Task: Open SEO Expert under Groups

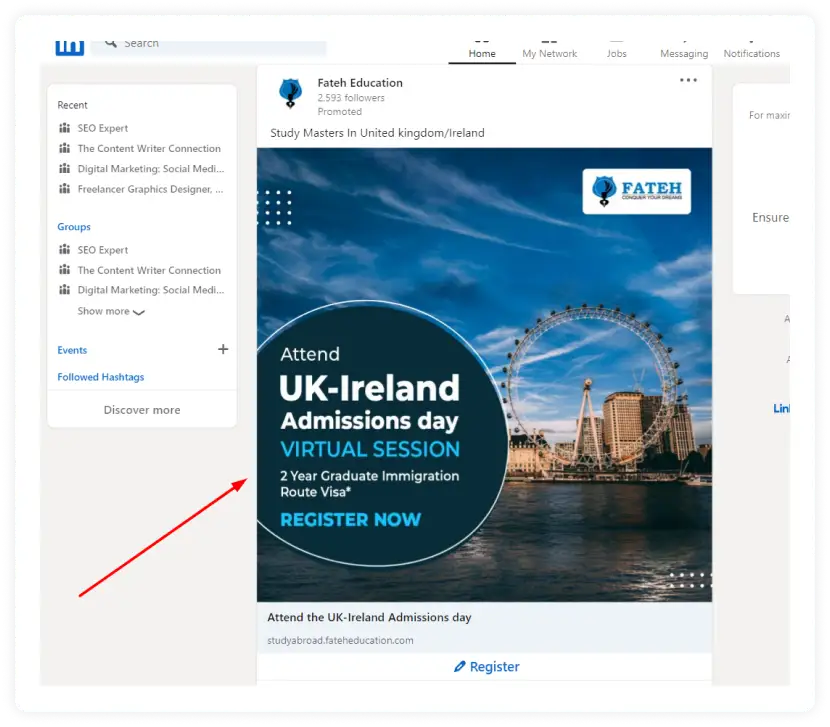Action: point(103,250)
